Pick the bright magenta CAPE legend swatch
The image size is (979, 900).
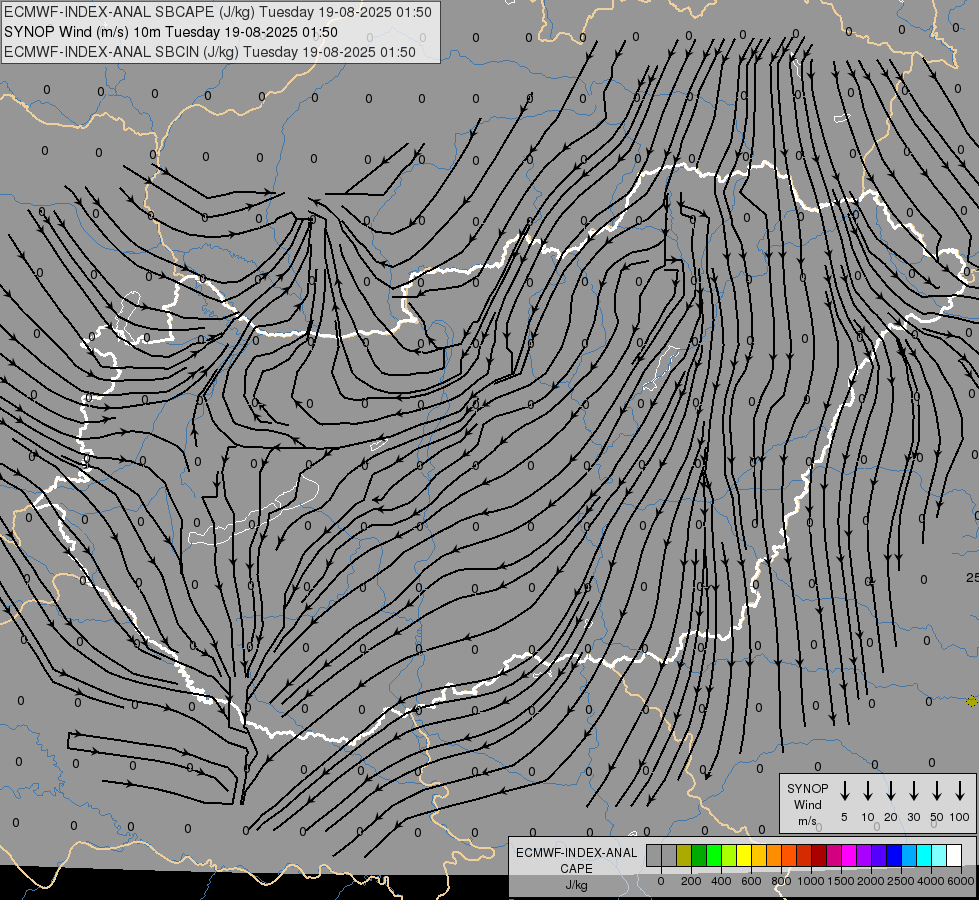(850, 855)
